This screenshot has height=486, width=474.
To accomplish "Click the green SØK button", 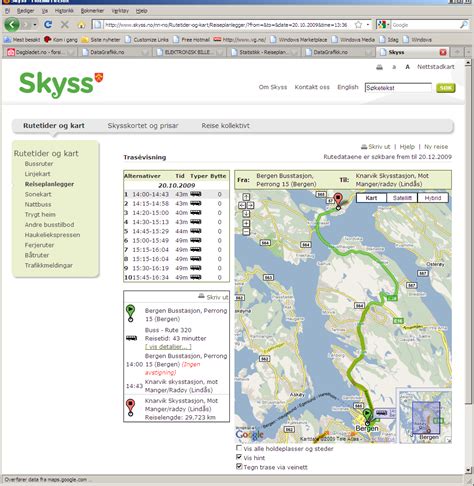I will click(446, 88).
